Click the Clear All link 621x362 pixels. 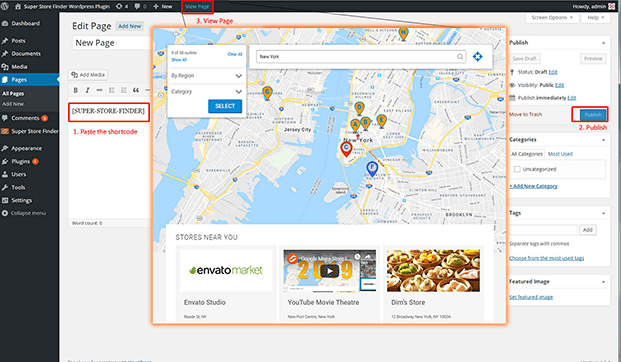[x=235, y=54]
